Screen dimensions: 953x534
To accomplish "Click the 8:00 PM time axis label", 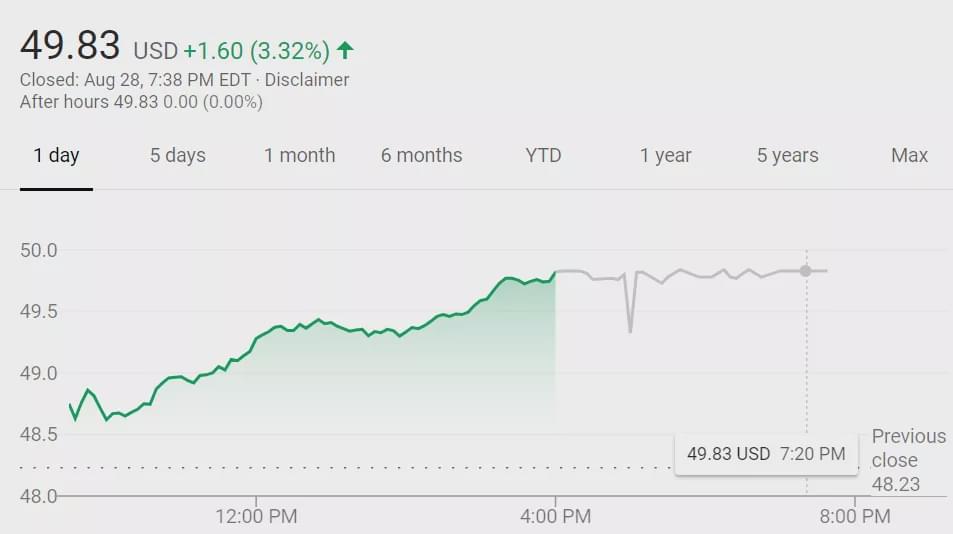I will pyautogui.click(x=855, y=516).
